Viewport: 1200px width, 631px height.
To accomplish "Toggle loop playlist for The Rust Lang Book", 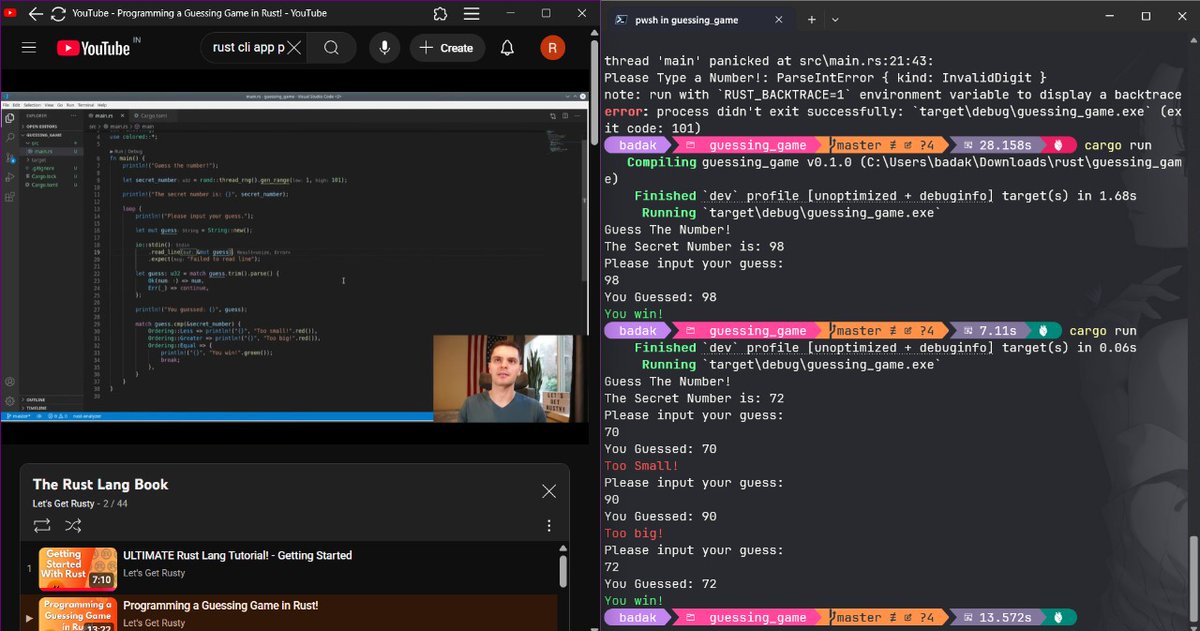I will pyautogui.click(x=42, y=525).
